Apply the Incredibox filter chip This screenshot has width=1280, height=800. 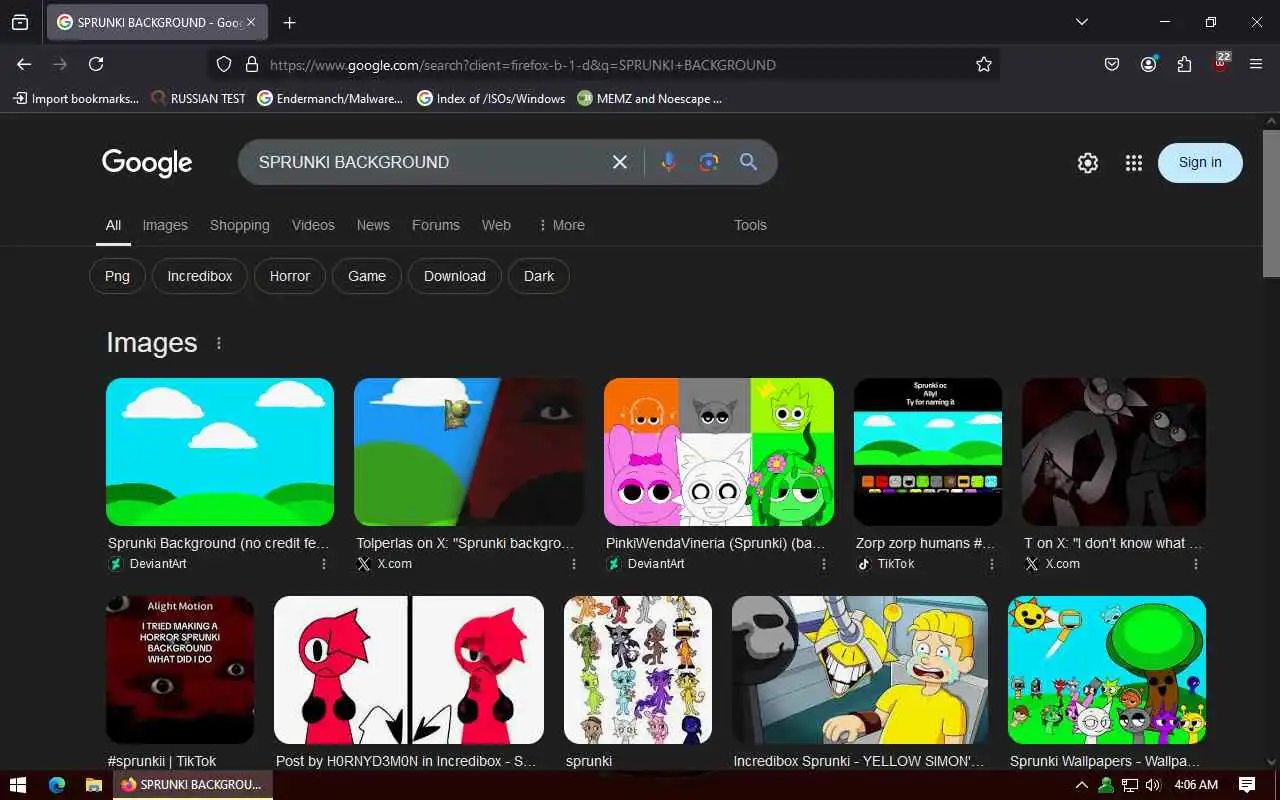[200, 276]
